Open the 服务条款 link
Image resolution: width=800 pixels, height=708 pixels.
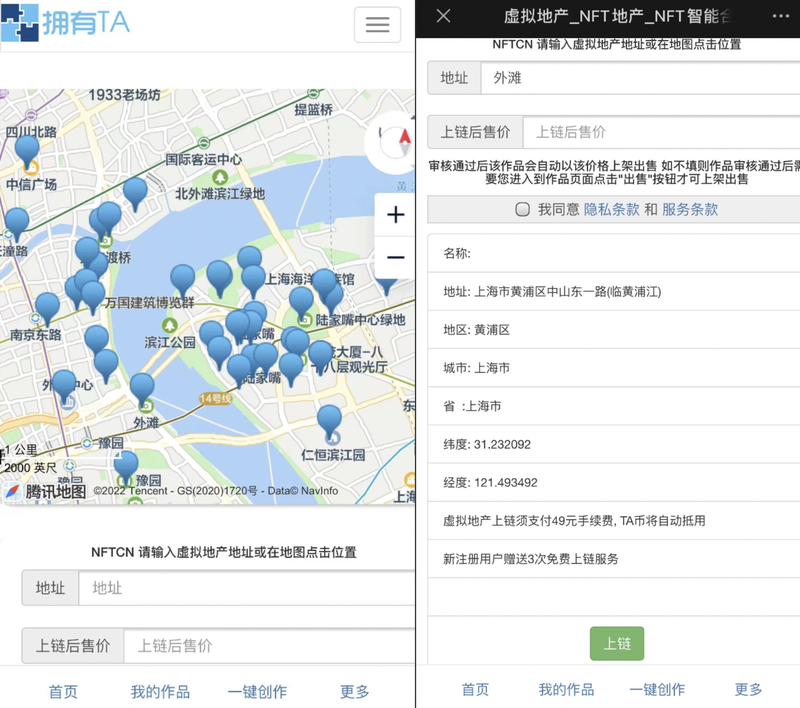(690, 209)
